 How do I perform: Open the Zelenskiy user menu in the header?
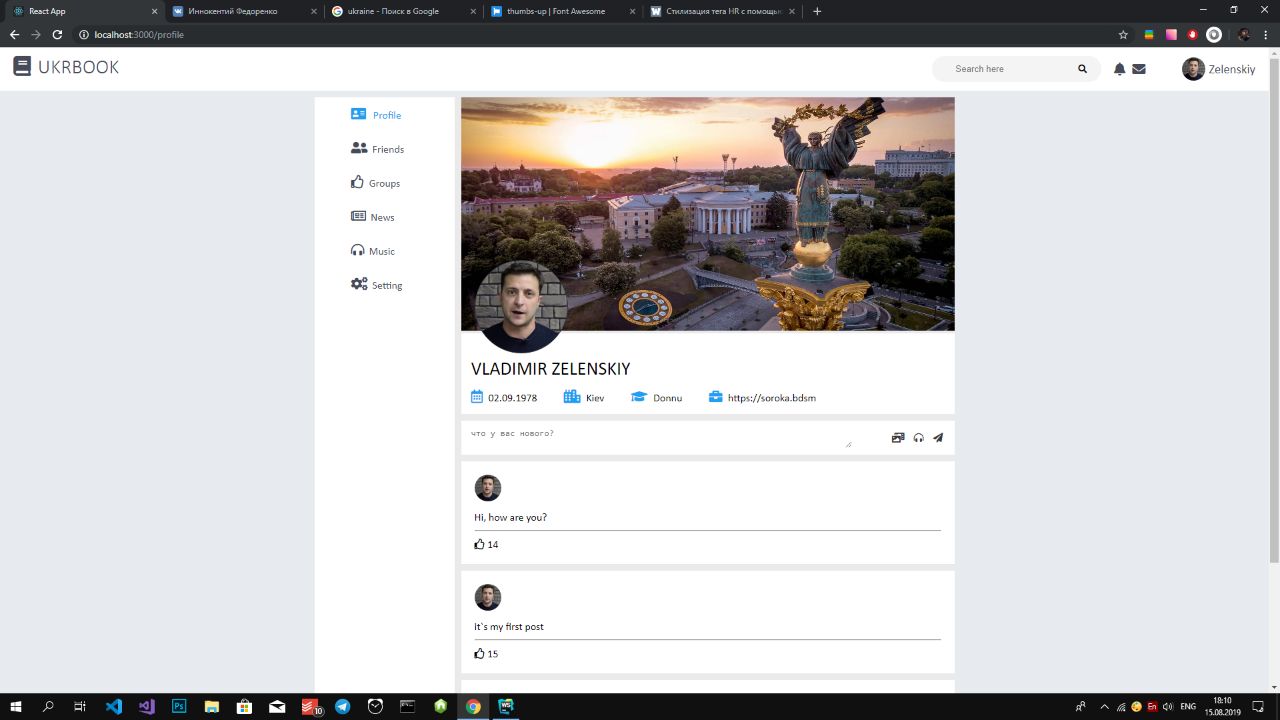point(1218,69)
